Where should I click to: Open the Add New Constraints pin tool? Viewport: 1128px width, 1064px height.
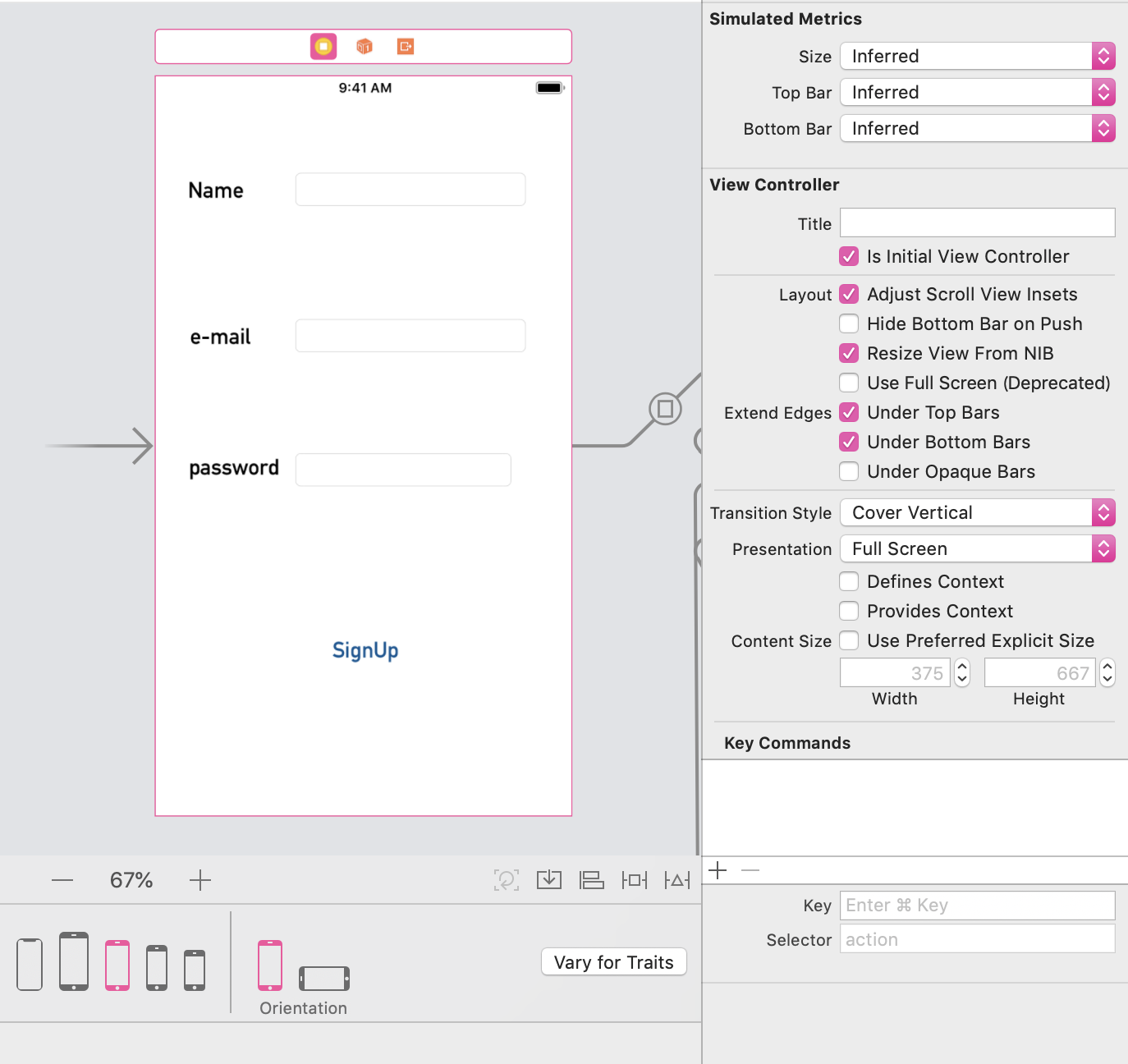(634, 879)
